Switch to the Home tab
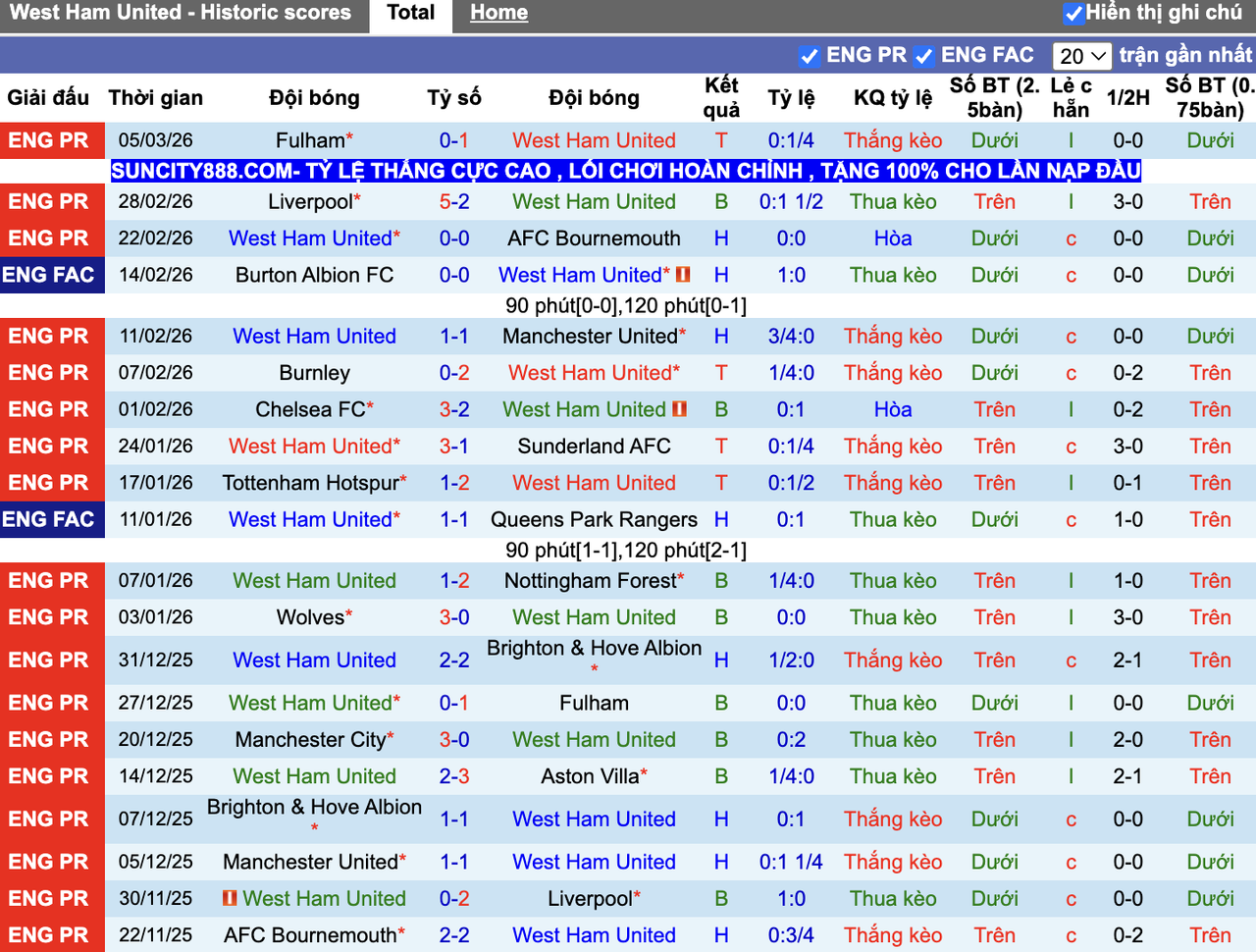Viewport: 1256px width, 952px height. 498,13
